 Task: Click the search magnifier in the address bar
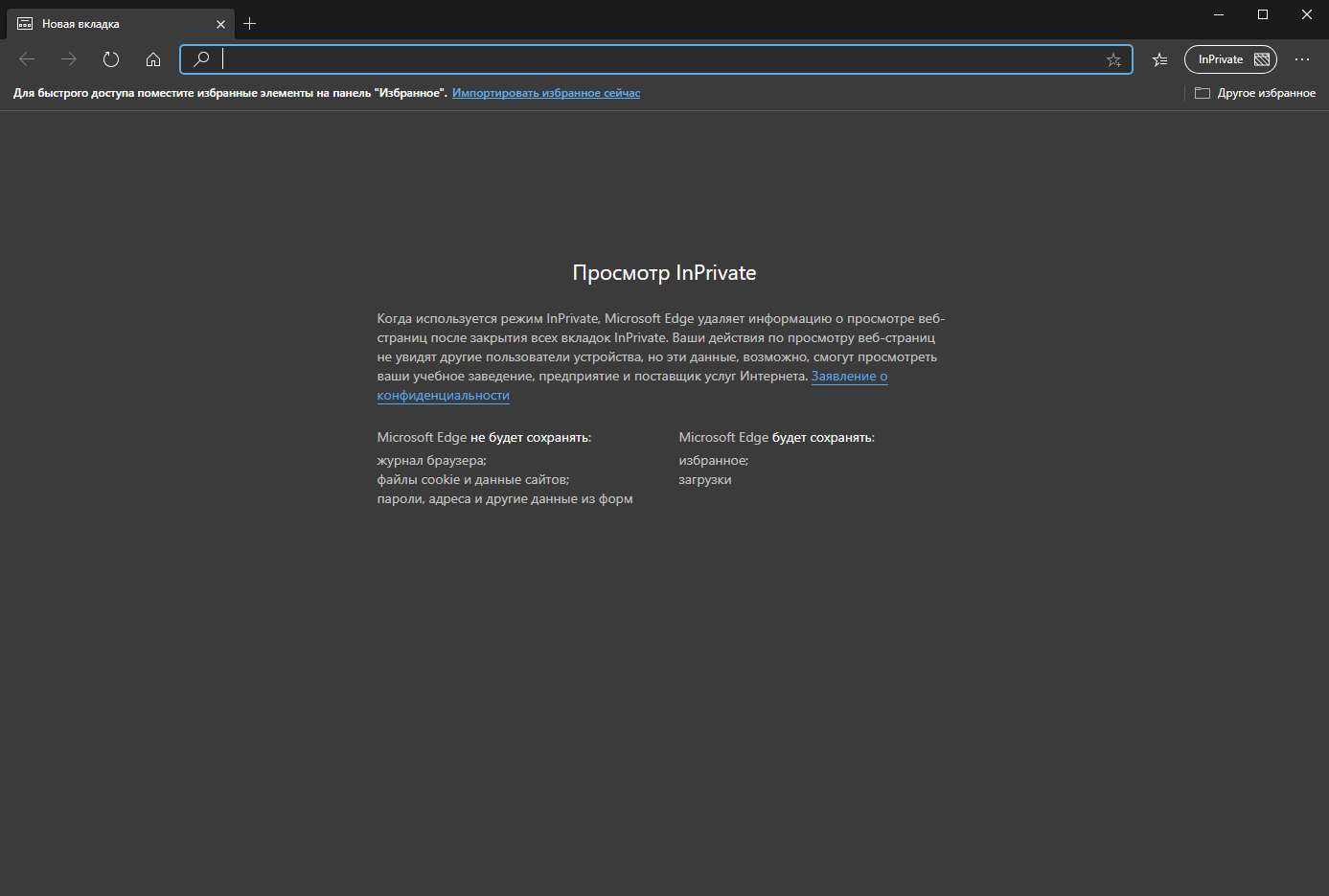pos(201,59)
